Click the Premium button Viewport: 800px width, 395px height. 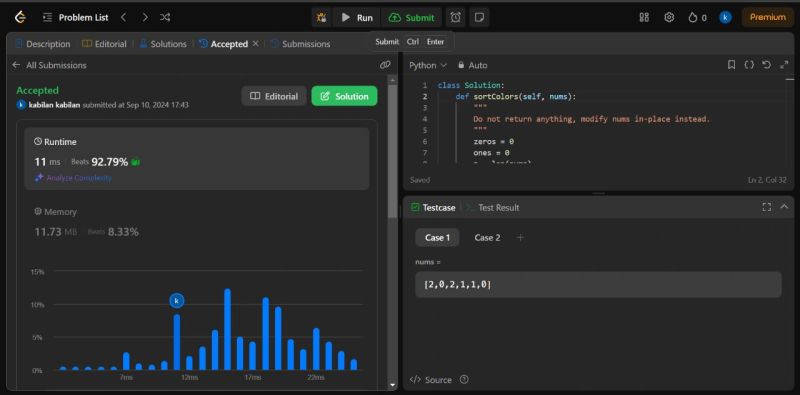coord(767,17)
